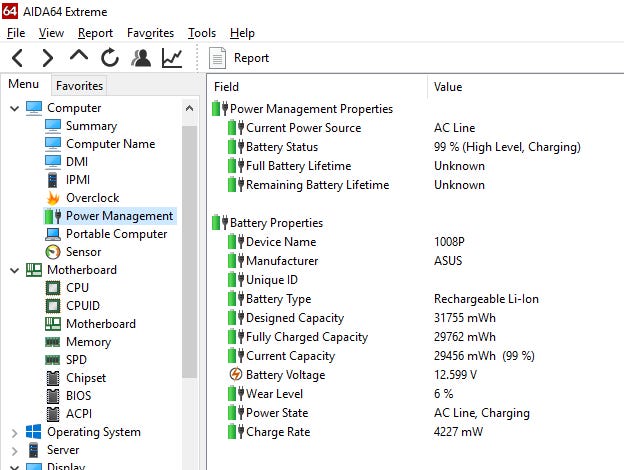Expand the Operating System tree node
The image size is (624, 470).
pos(15,433)
